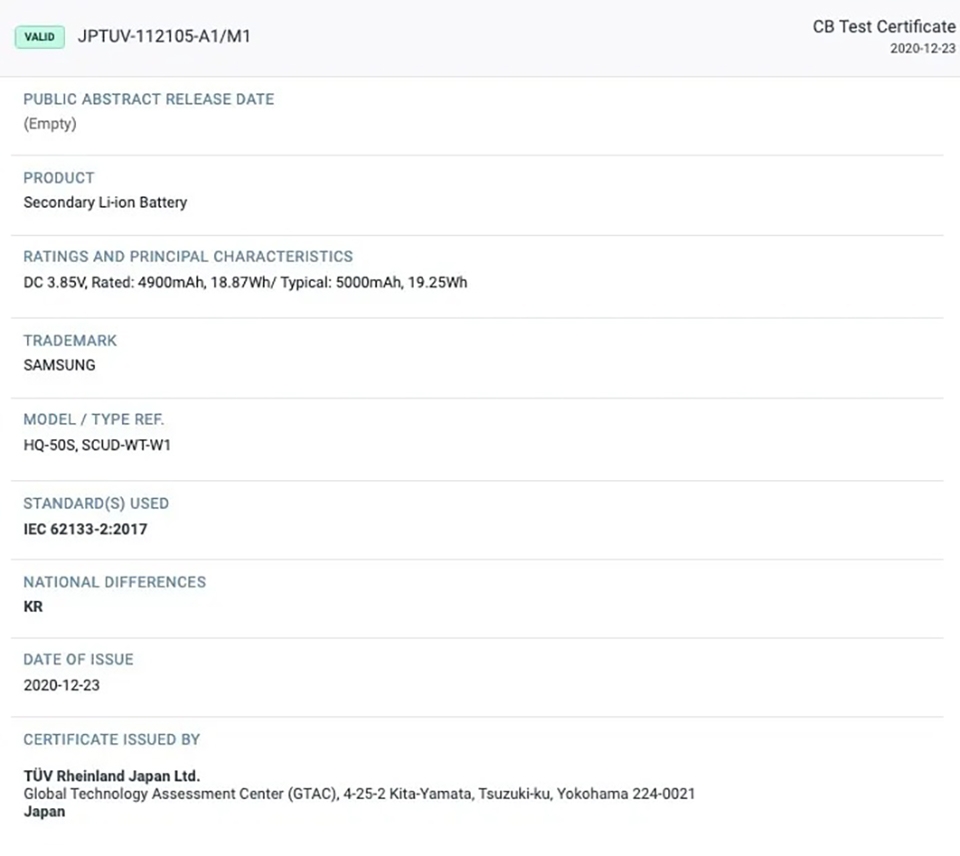Select model text HQ-50S, SCUD-WT-W1

pos(97,445)
